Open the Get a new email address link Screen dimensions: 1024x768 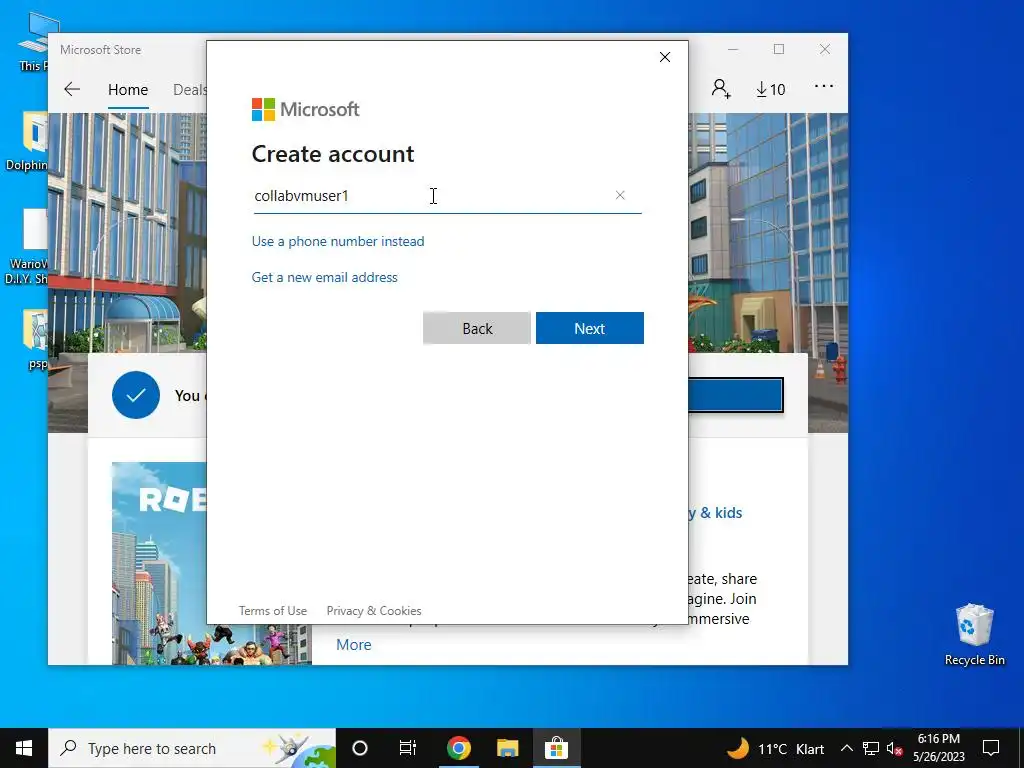[x=325, y=277]
